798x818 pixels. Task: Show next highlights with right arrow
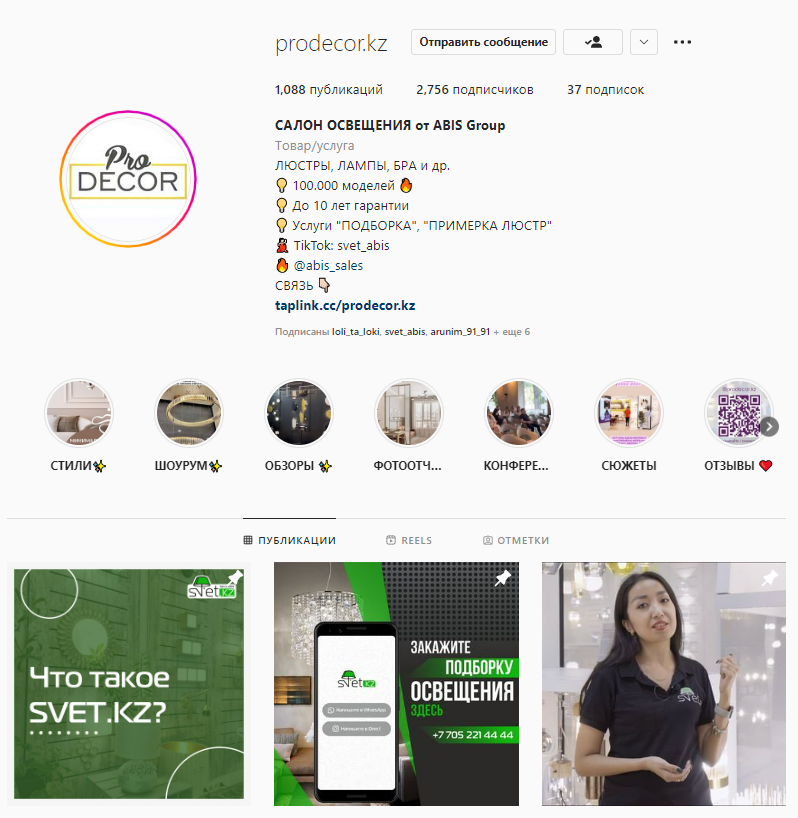pos(769,427)
